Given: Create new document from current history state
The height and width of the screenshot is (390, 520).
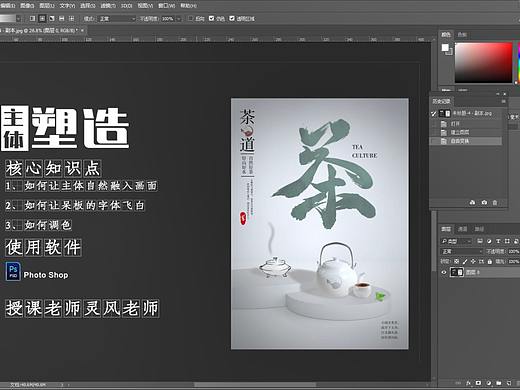Looking at the screenshot, I should coord(472,202).
